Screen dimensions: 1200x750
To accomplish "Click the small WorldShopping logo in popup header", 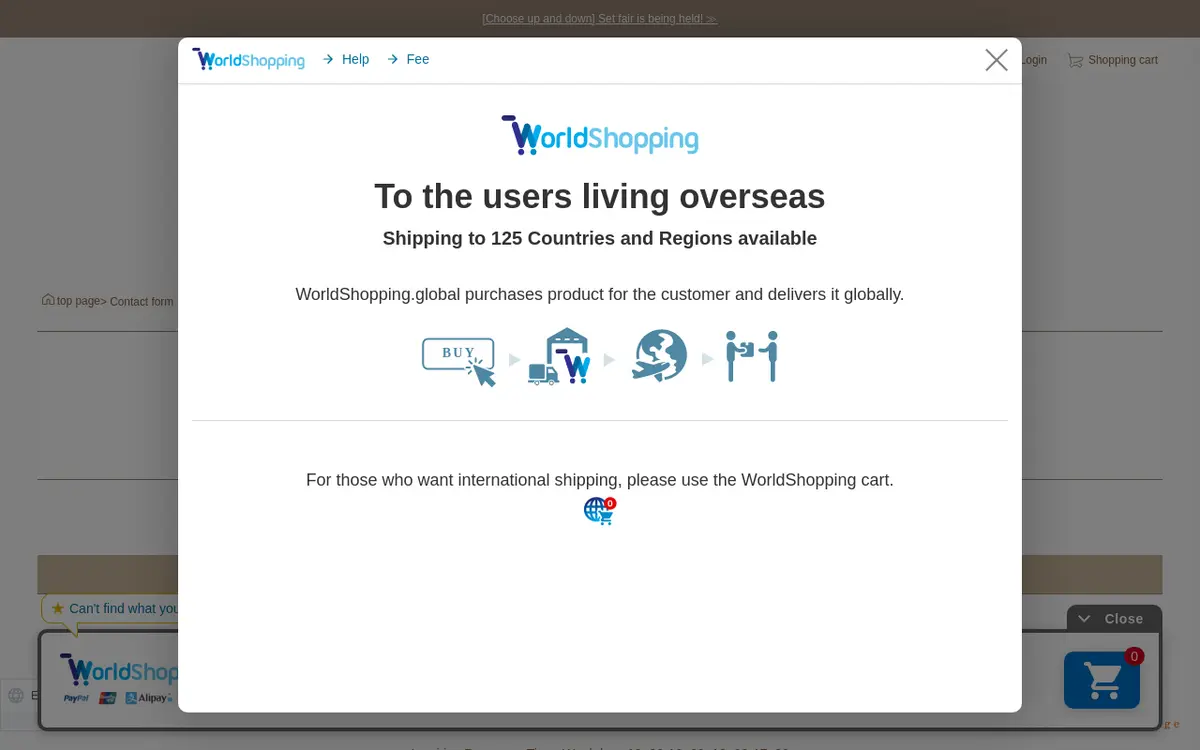I will point(248,59).
